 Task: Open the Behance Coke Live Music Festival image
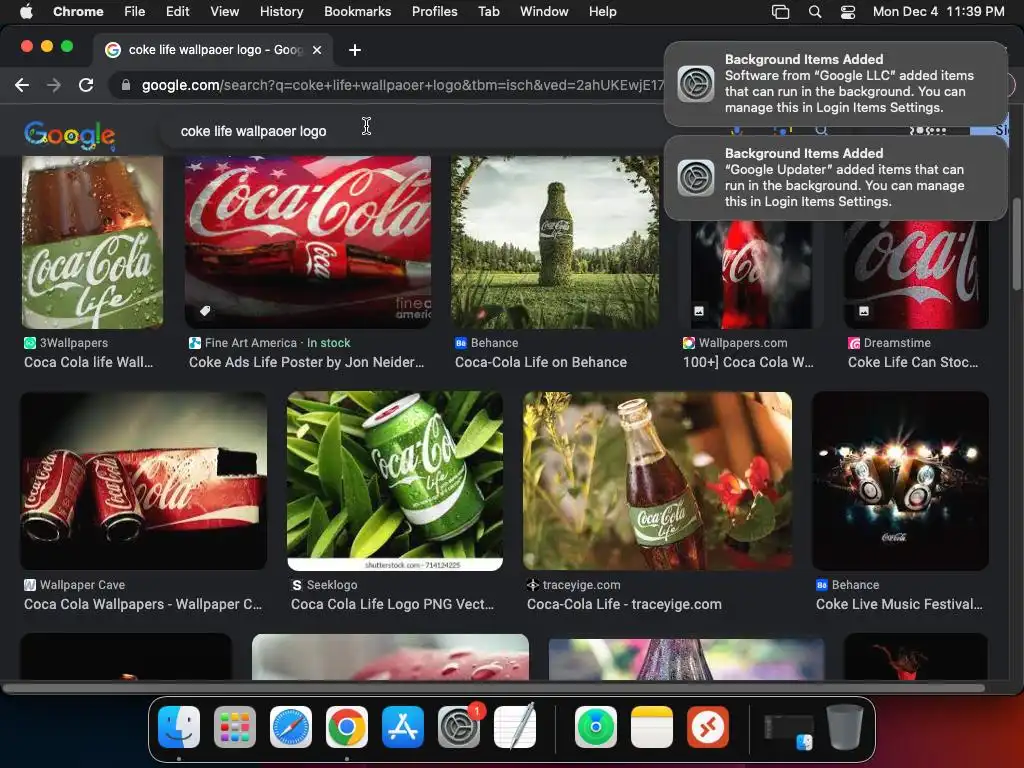click(900, 481)
